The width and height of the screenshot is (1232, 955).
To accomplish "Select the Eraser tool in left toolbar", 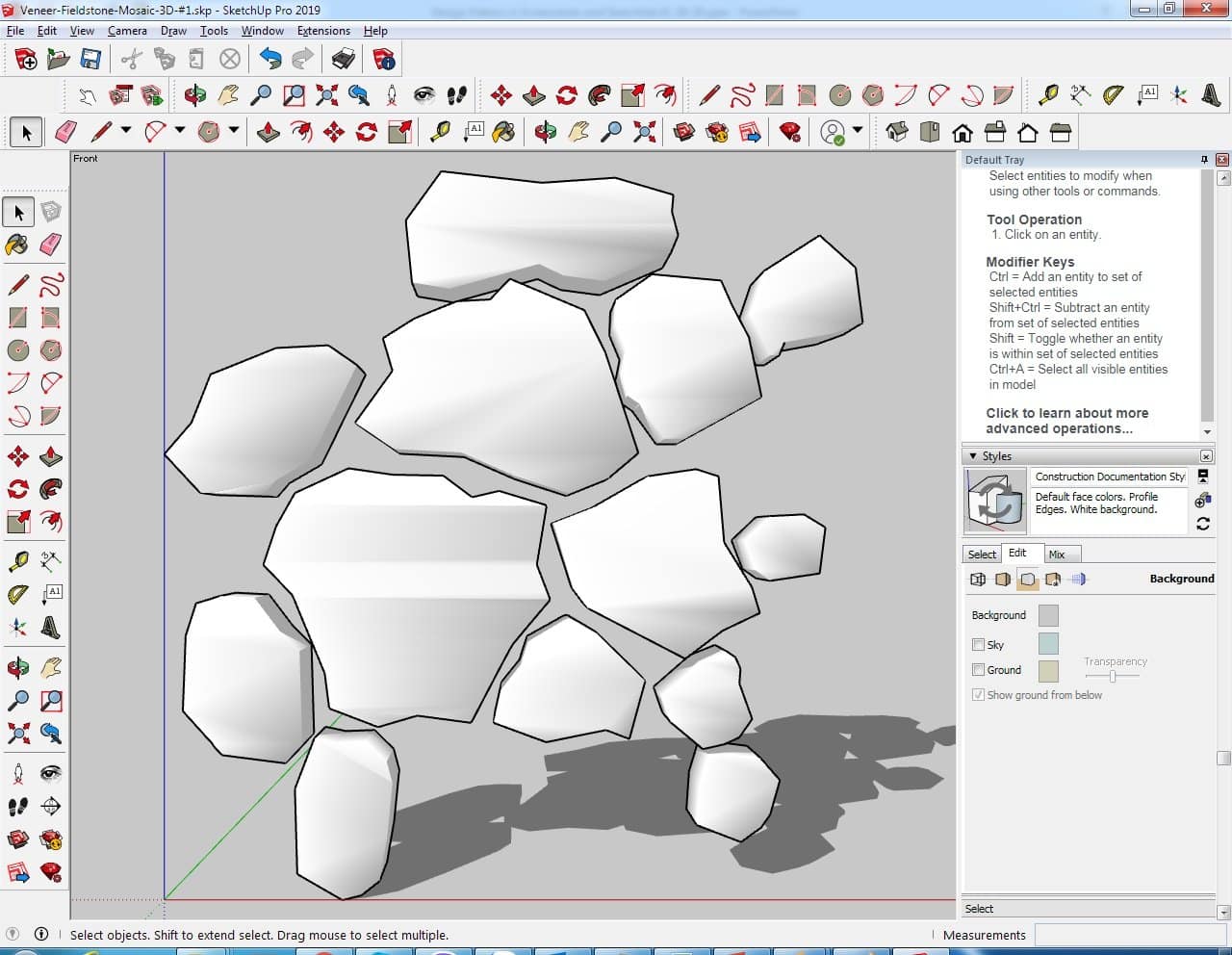I will [x=51, y=245].
